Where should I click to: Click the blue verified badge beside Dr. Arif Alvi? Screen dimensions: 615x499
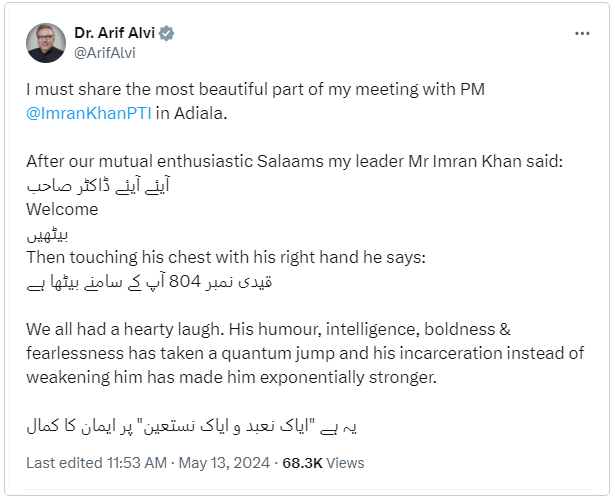pyautogui.click(x=167, y=33)
